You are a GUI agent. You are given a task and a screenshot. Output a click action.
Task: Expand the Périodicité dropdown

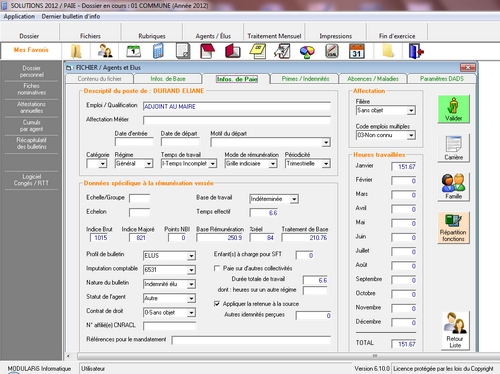pyautogui.click(x=326, y=164)
